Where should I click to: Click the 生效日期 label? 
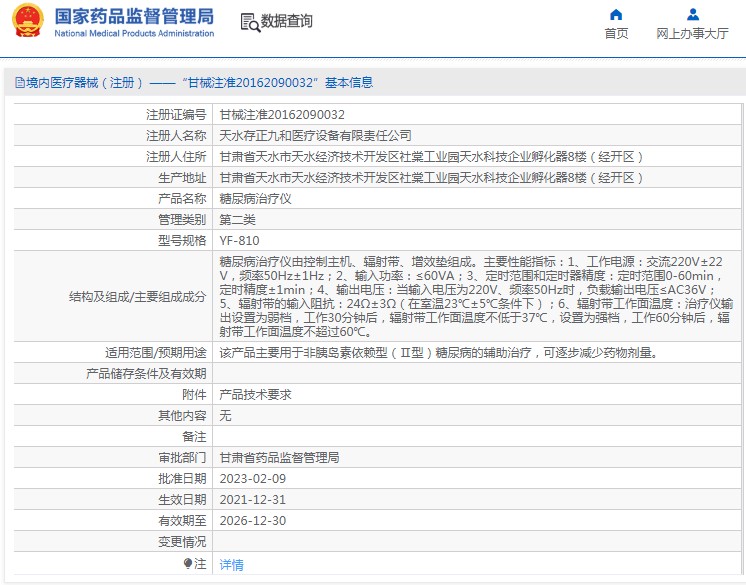tap(182, 499)
